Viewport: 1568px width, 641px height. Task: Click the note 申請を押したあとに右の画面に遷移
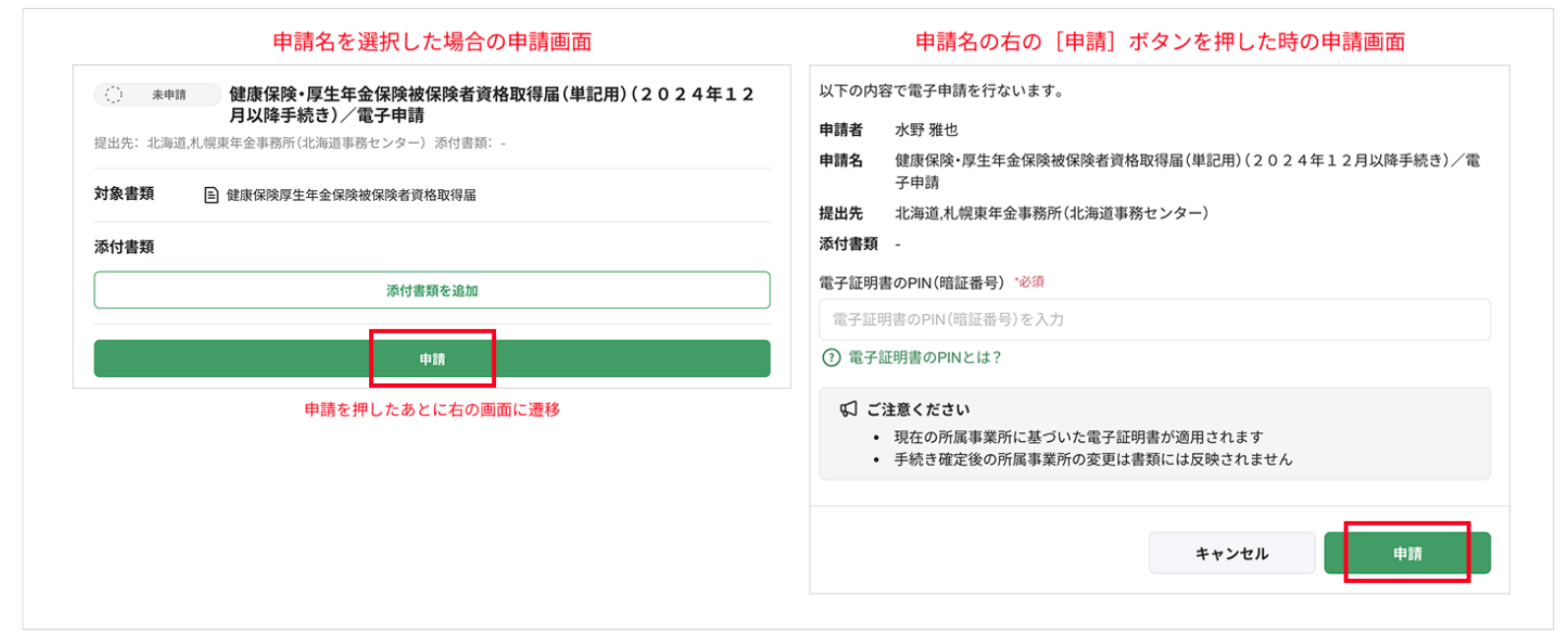pyautogui.click(x=434, y=408)
